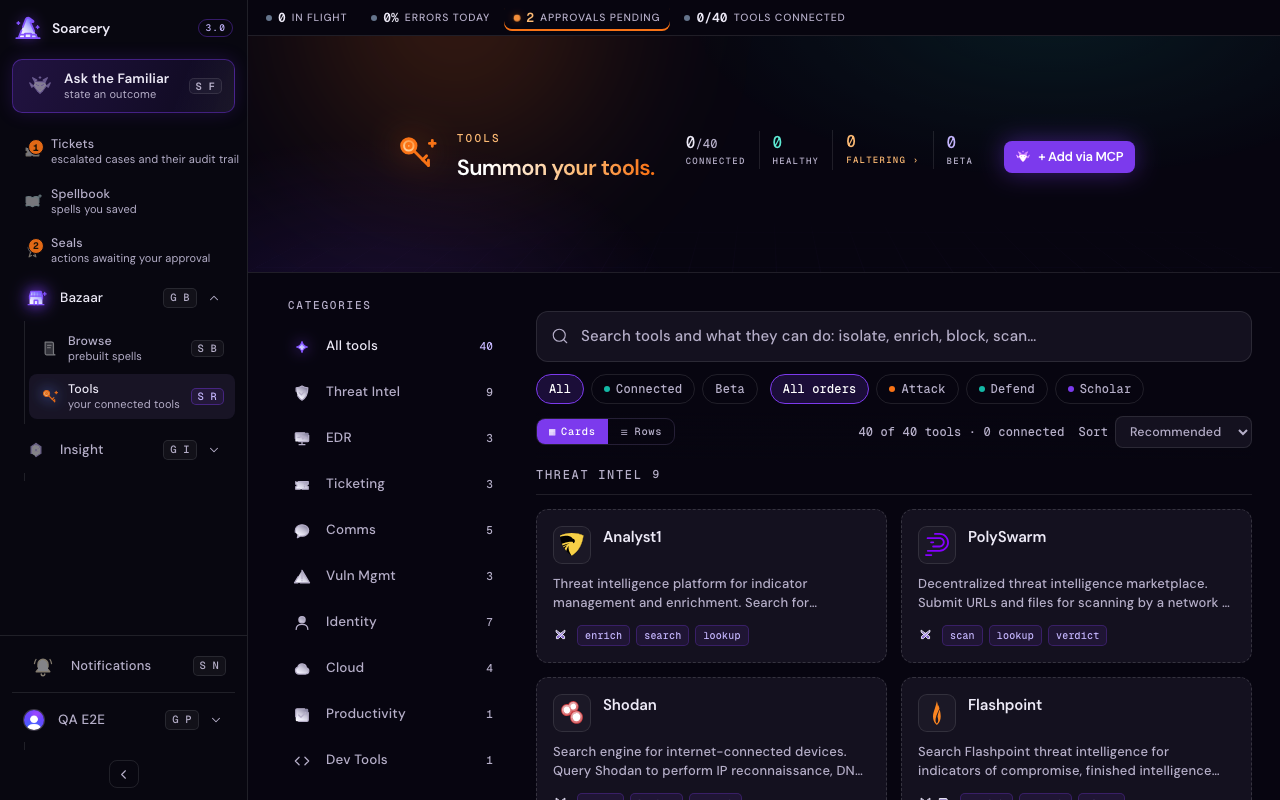
Task: Open Ask the Familiar prompt
Action: click(123, 86)
